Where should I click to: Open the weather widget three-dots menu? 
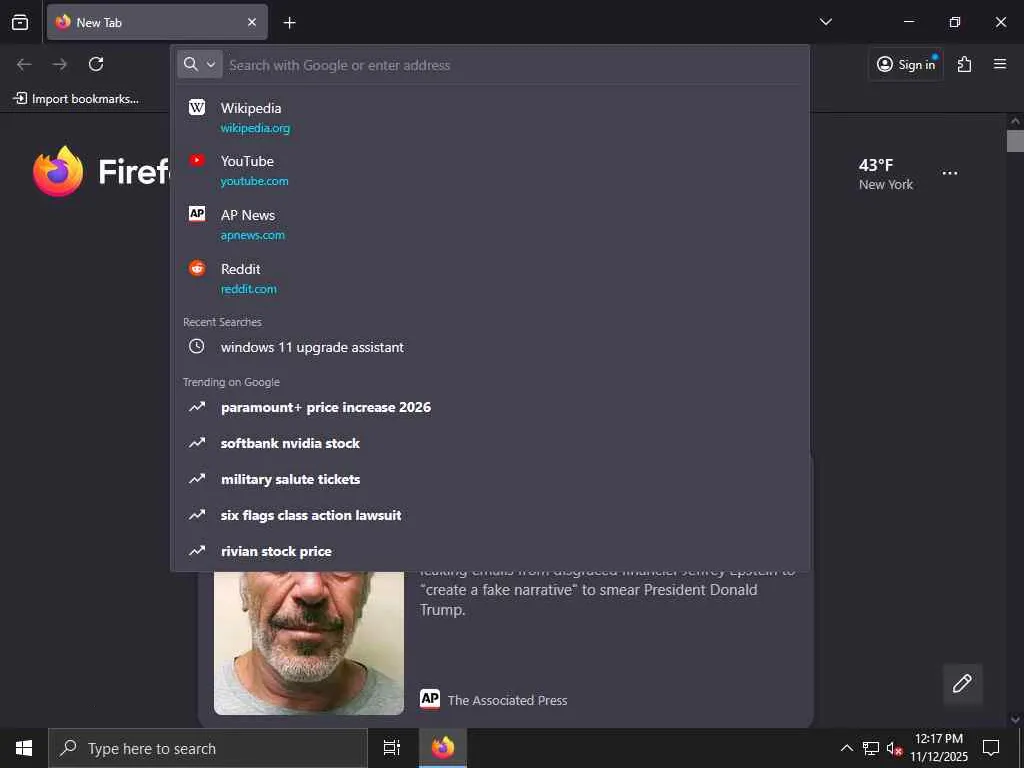(x=950, y=173)
